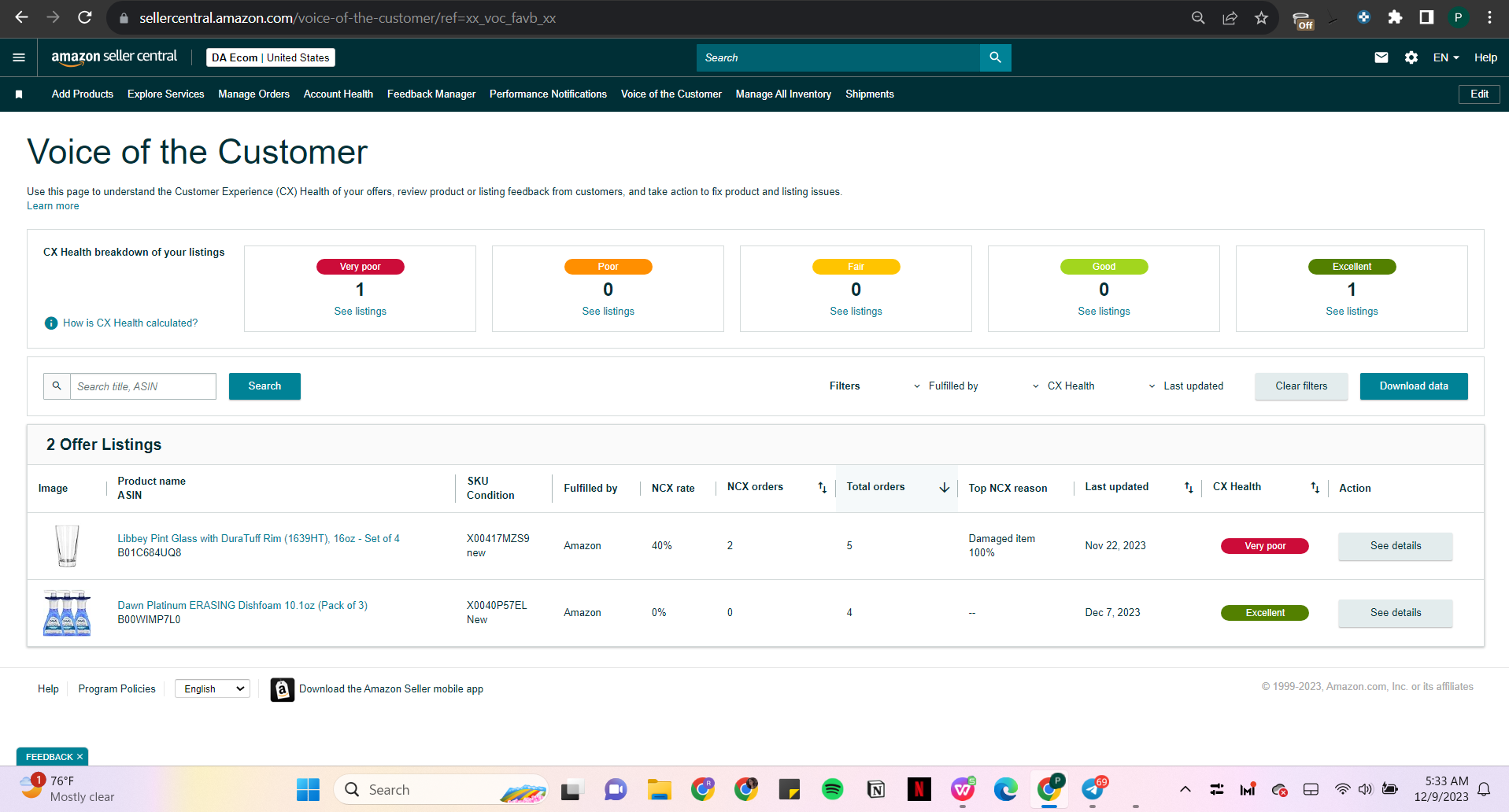Open the browser extensions puzzle icon
Screen dimensions: 1509x812
tap(1395, 17)
